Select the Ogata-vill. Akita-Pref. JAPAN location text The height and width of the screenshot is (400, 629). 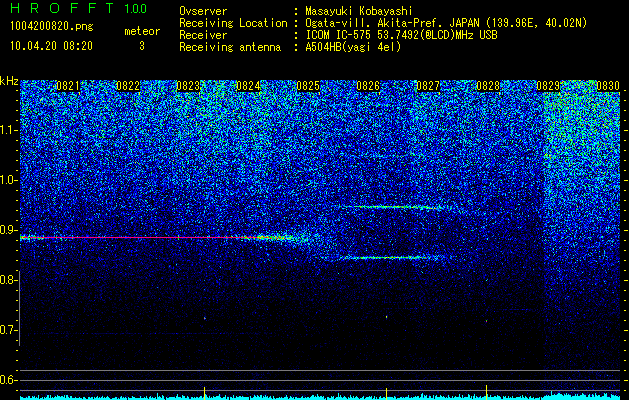tap(446, 23)
